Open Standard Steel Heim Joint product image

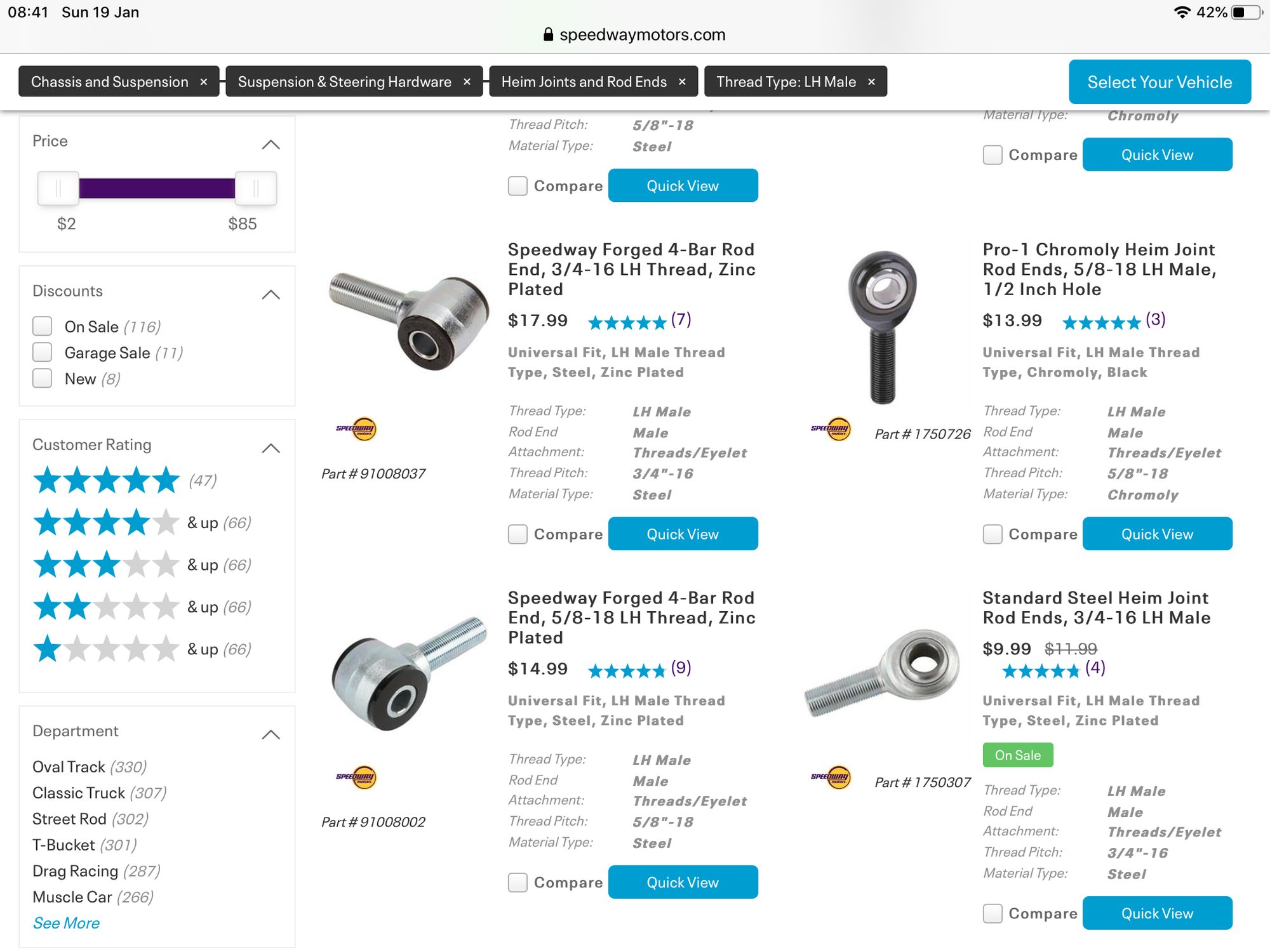tap(883, 673)
